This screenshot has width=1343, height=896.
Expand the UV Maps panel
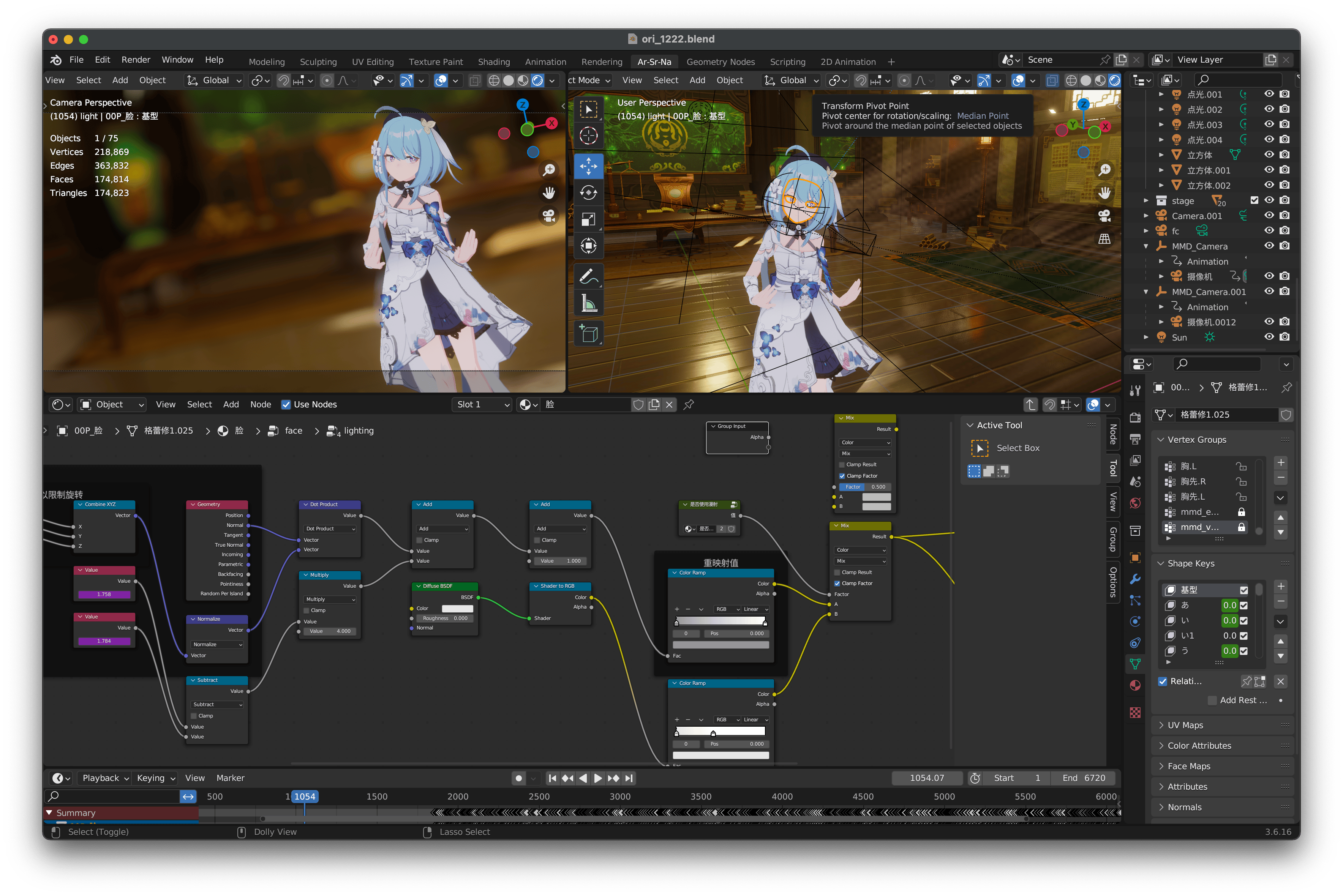(x=1185, y=725)
